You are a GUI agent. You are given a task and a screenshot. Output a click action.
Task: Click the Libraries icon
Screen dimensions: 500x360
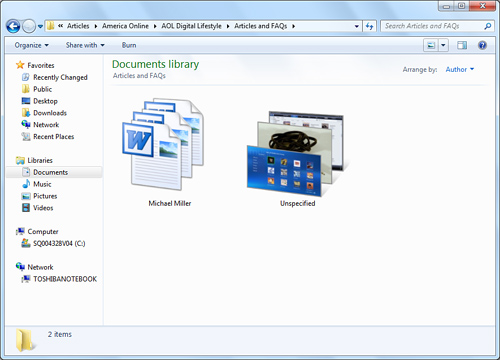click(x=20, y=160)
